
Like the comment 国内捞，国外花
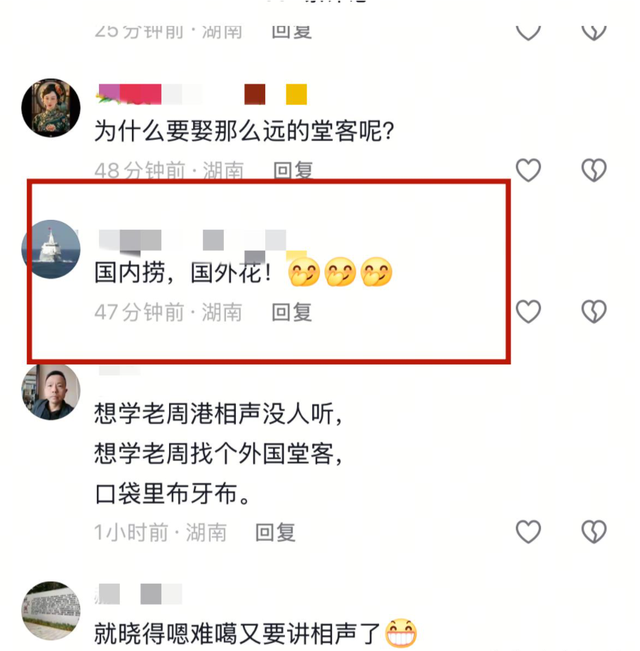point(528,311)
